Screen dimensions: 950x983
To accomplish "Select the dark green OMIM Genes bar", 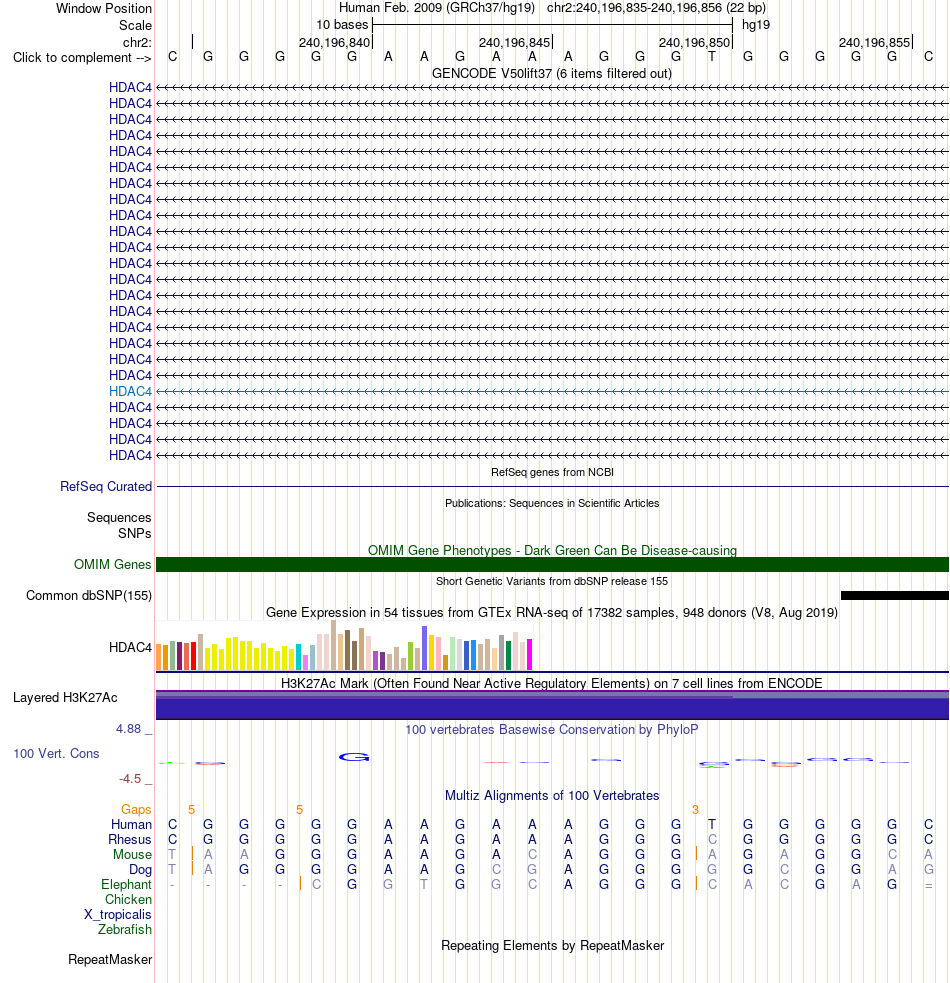I will (x=552, y=564).
